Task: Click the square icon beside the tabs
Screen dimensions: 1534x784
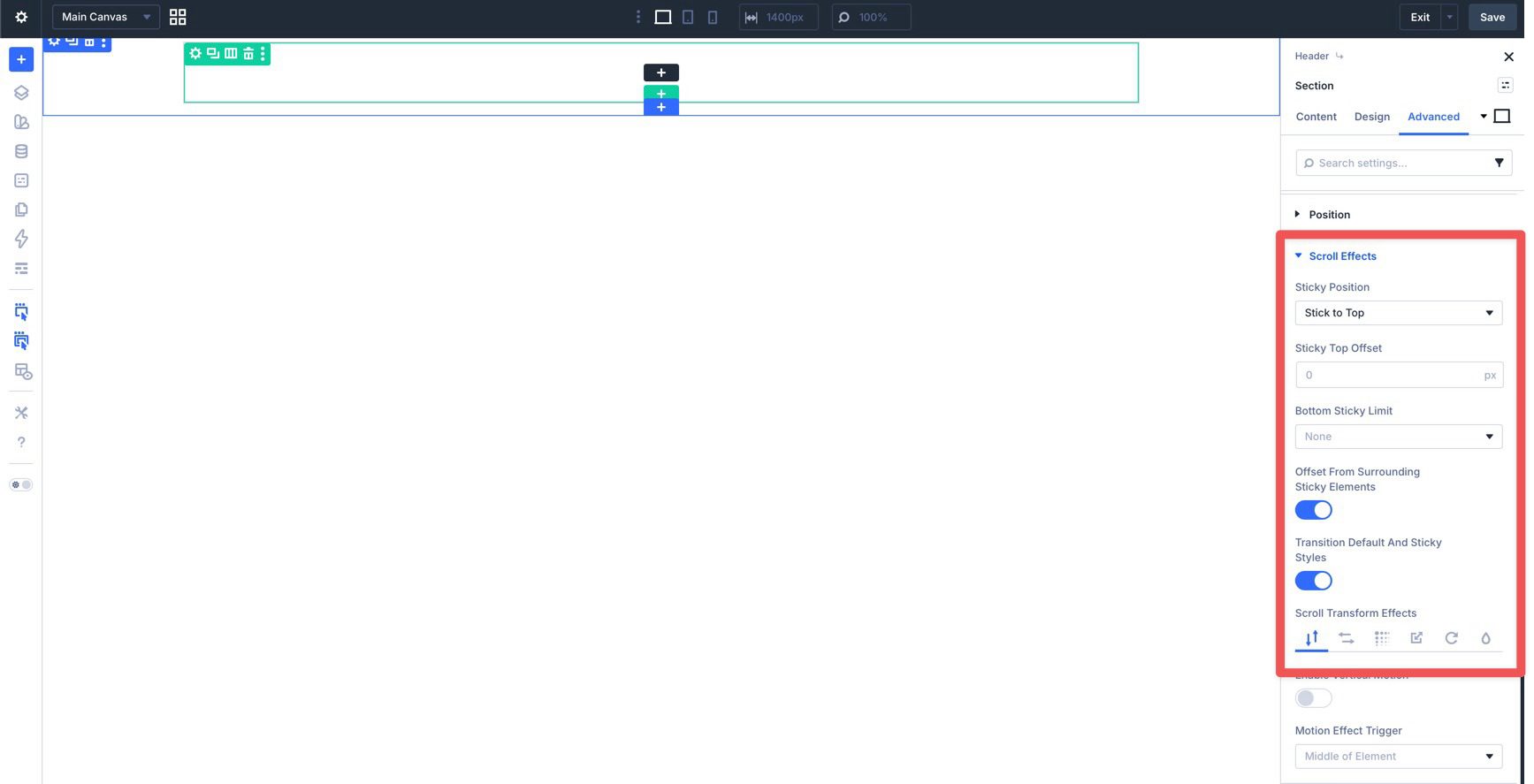Action: 1501,117
